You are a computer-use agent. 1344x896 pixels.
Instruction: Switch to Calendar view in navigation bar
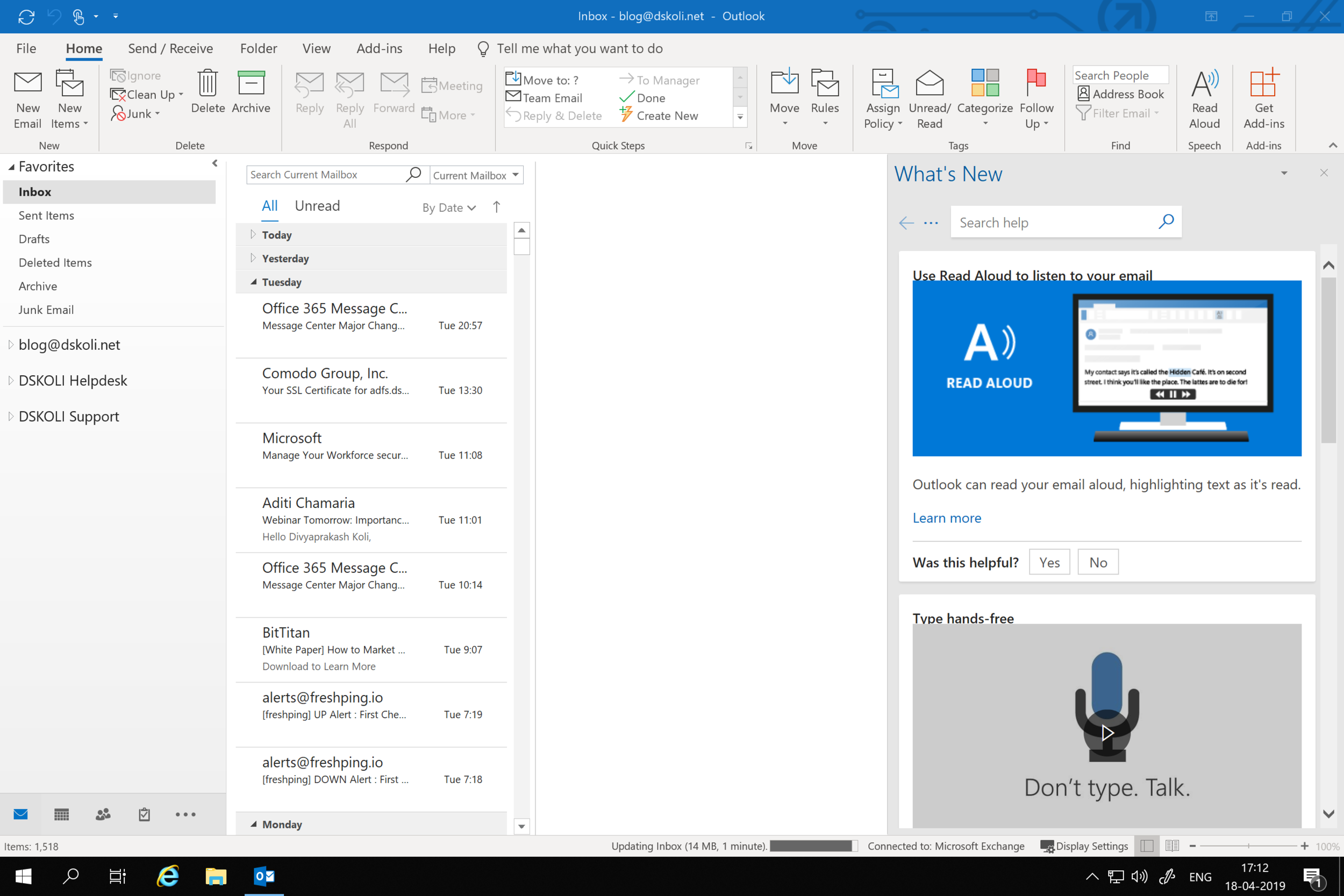pos(61,814)
